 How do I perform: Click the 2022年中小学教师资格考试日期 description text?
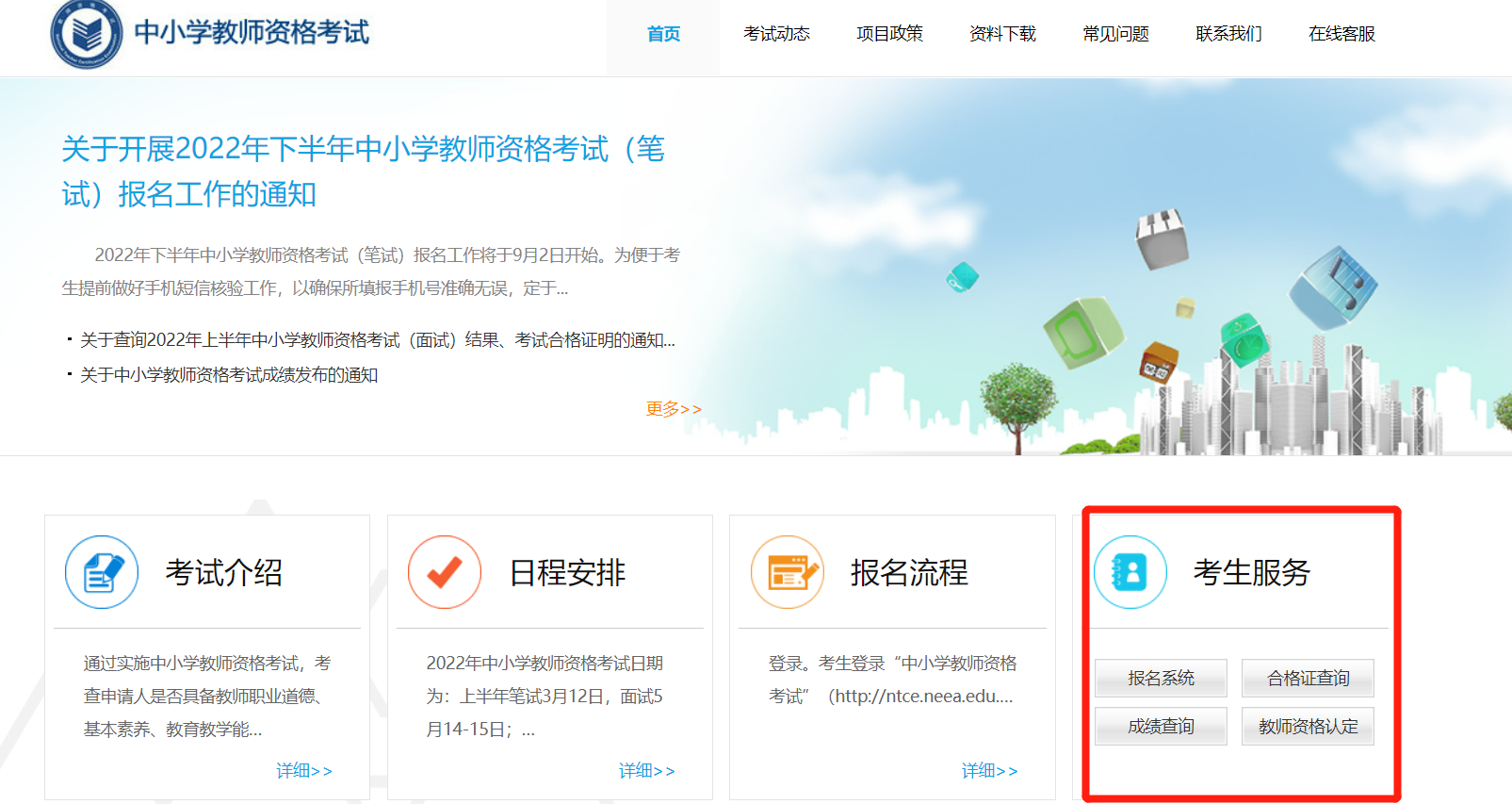point(545,697)
